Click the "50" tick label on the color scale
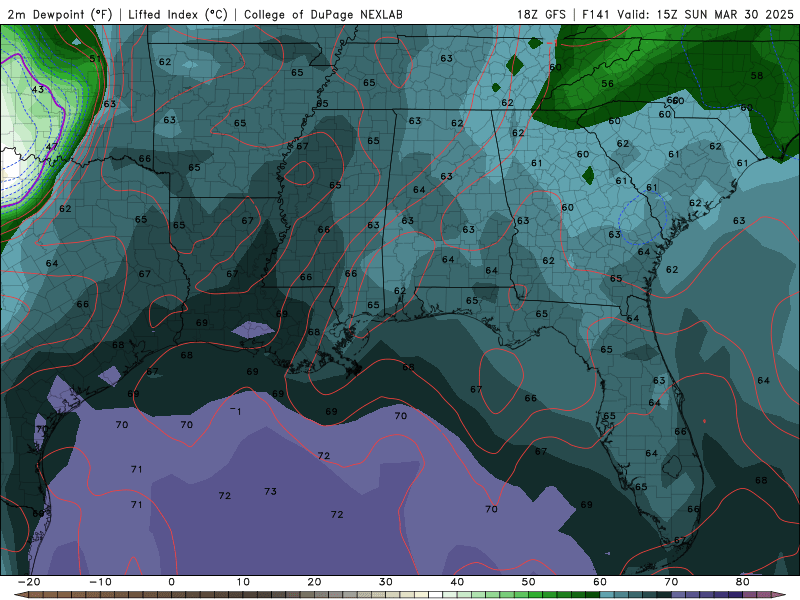 [x=529, y=582]
